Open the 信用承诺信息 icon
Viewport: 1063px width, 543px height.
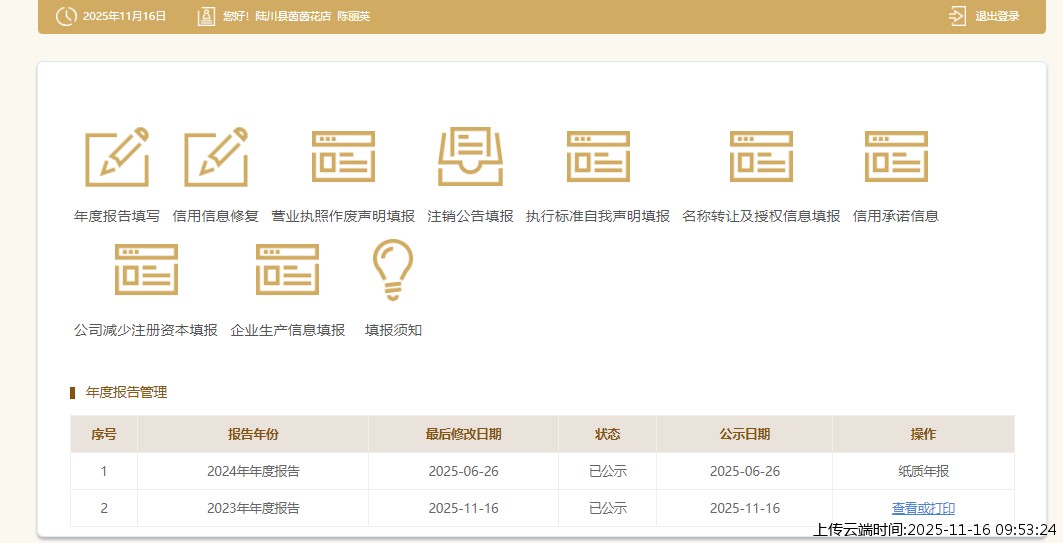click(x=896, y=157)
